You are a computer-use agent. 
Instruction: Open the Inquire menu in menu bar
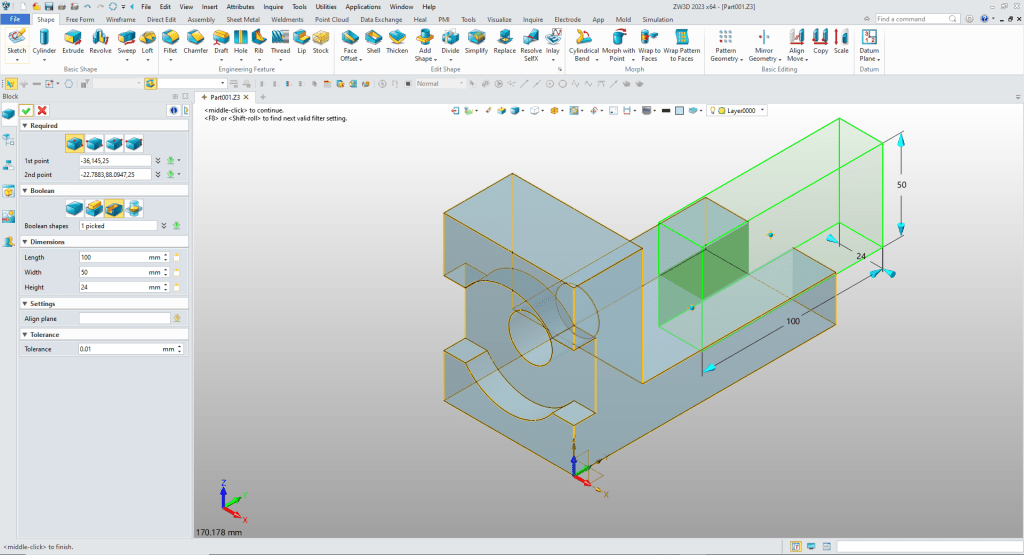point(273,6)
